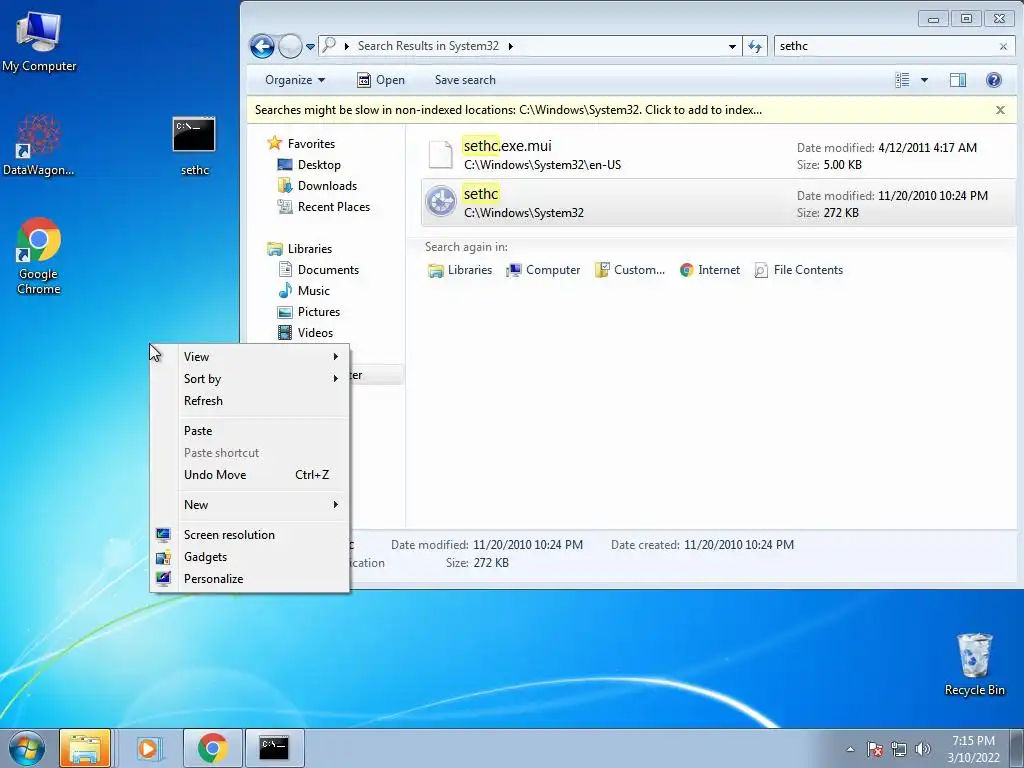1024x768 pixels.
Task: Open recent pages dropdown arrow
Action: coord(310,47)
